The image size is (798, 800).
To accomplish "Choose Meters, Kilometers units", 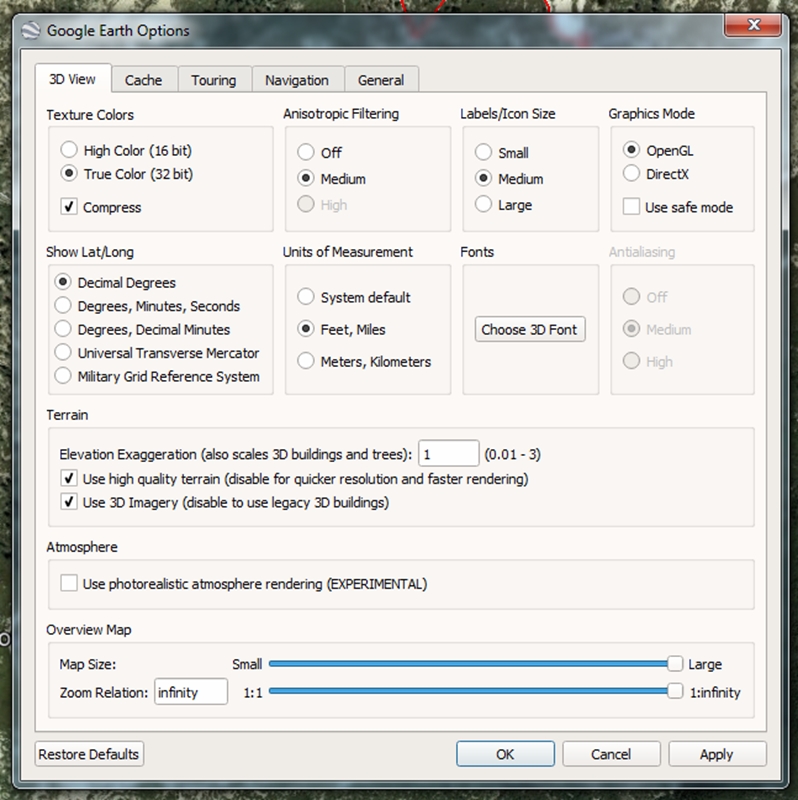I will pos(306,361).
